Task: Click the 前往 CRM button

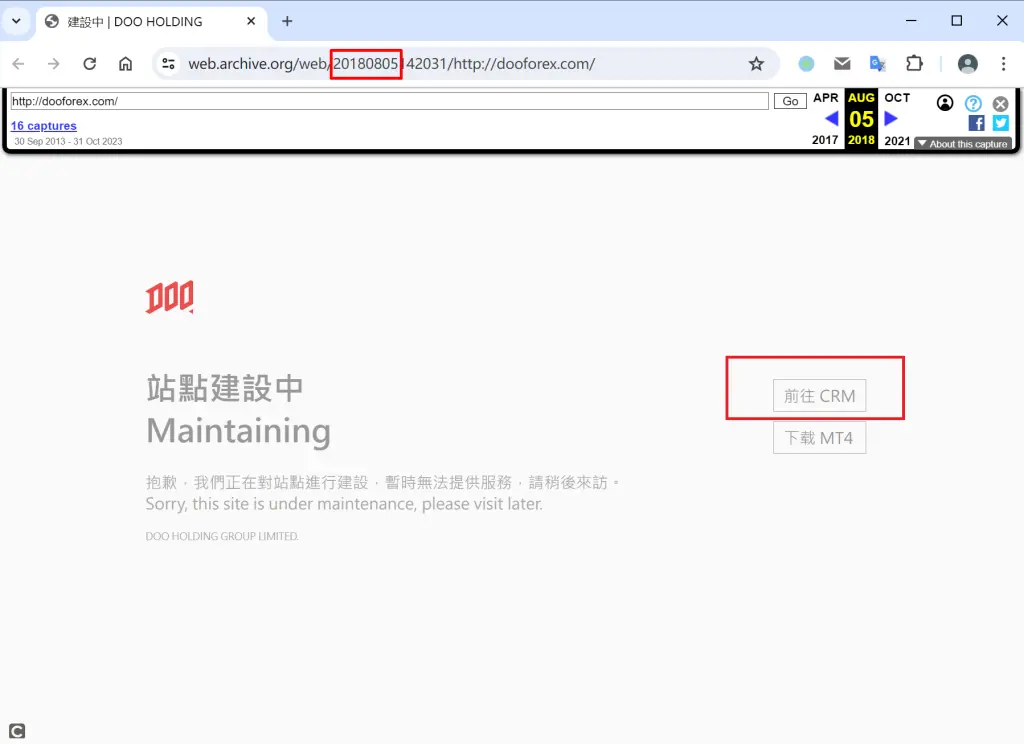Action: tap(820, 396)
